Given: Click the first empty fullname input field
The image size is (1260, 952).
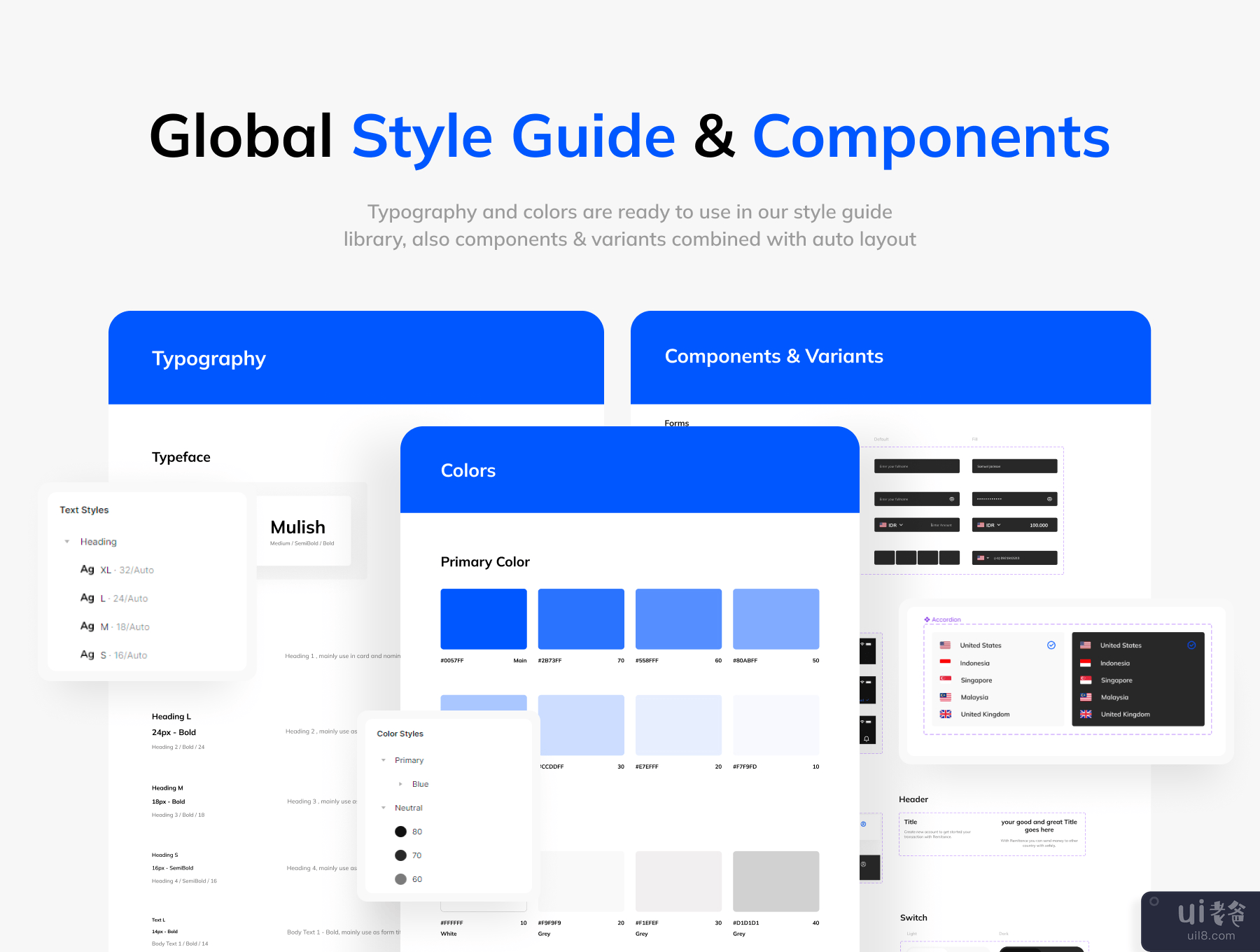Looking at the screenshot, I should coord(916,466).
